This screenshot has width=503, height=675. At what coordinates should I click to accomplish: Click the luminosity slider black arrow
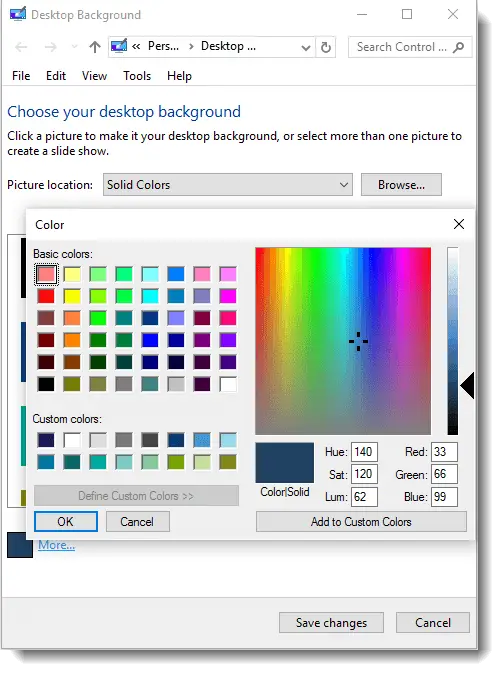pos(467,385)
